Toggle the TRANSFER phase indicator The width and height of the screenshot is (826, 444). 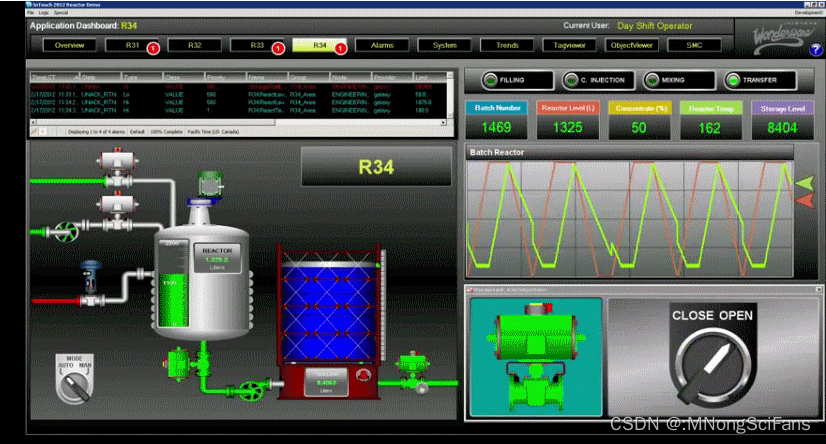[760, 80]
